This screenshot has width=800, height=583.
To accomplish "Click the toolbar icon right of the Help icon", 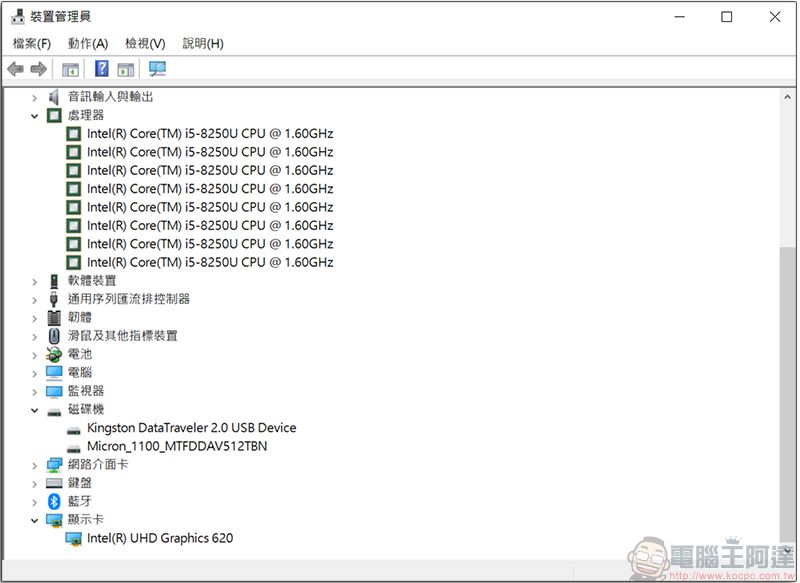I will point(126,69).
